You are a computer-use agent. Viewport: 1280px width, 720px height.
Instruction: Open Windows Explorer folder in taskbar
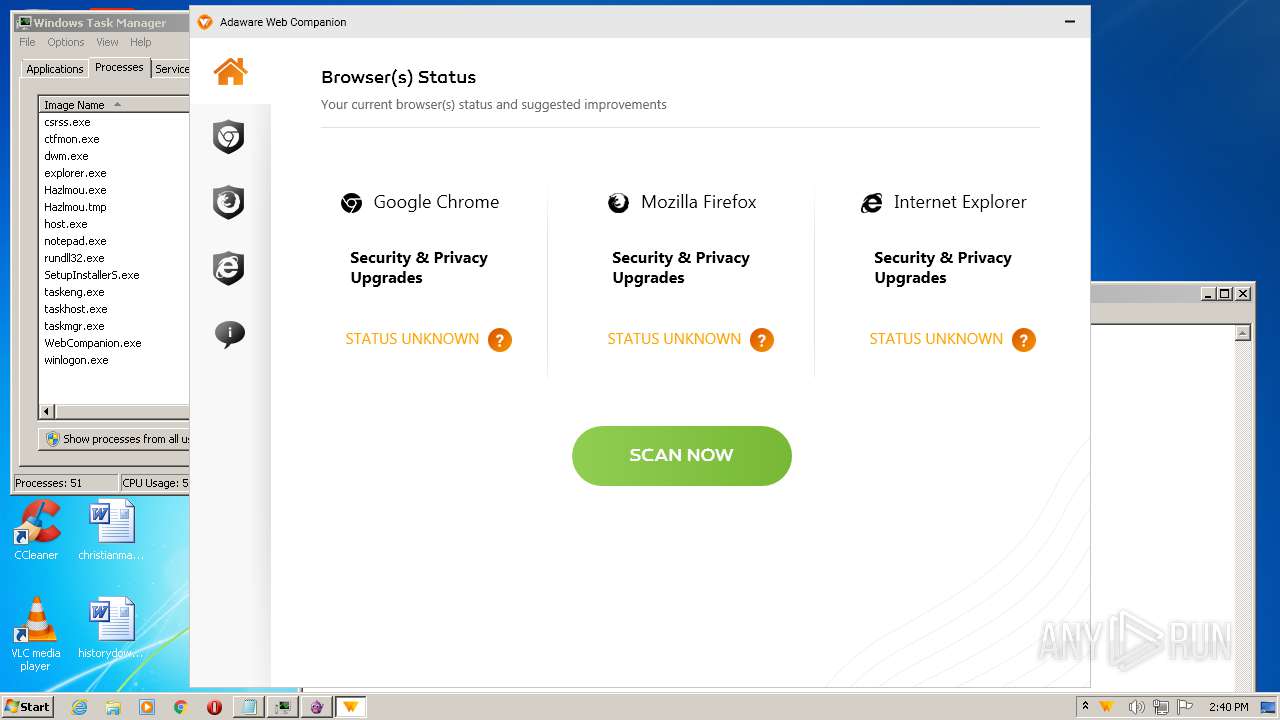tap(113, 707)
